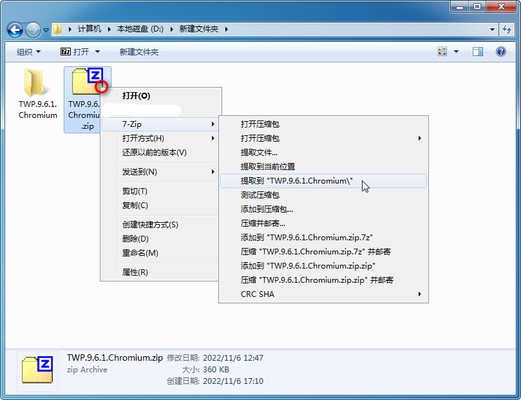Click the folder icon in the address bar
Viewport: 521px width, 400px height.
58,29
